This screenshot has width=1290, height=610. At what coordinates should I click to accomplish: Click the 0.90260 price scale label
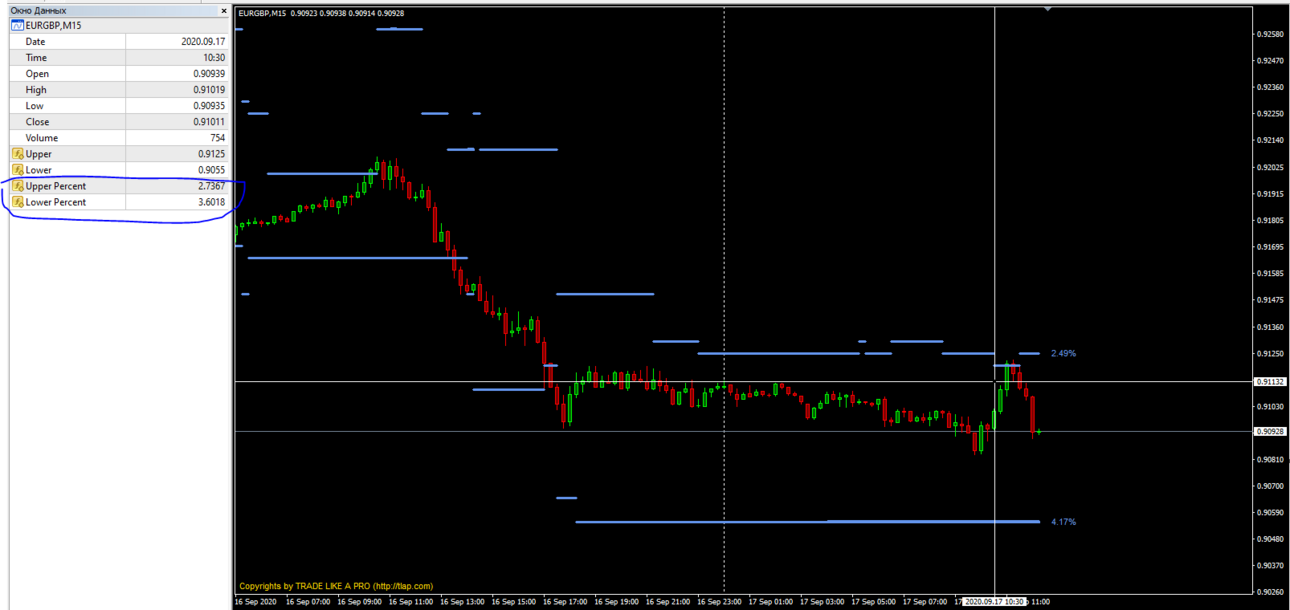pyautogui.click(x=1271, y=592)
